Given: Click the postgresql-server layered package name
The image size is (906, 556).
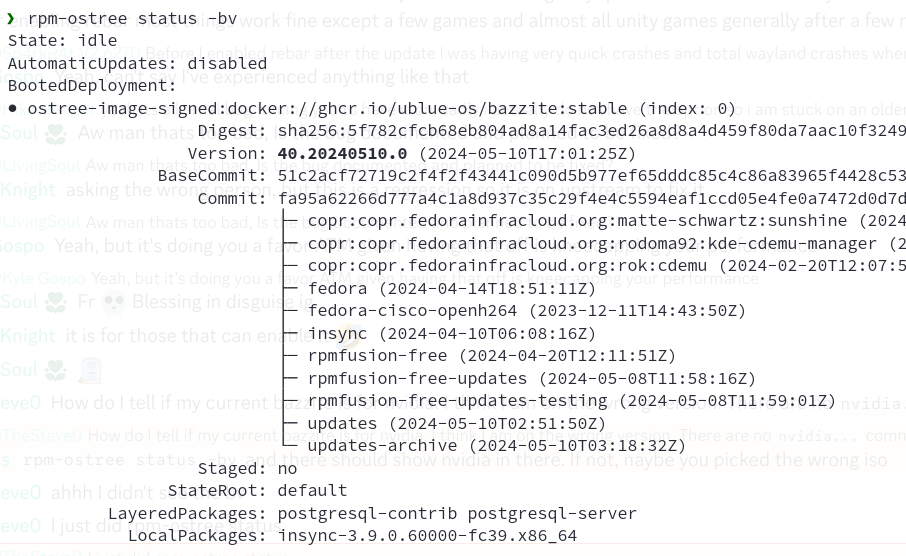Looking at the screenshot, I should (x=552, y=514).
